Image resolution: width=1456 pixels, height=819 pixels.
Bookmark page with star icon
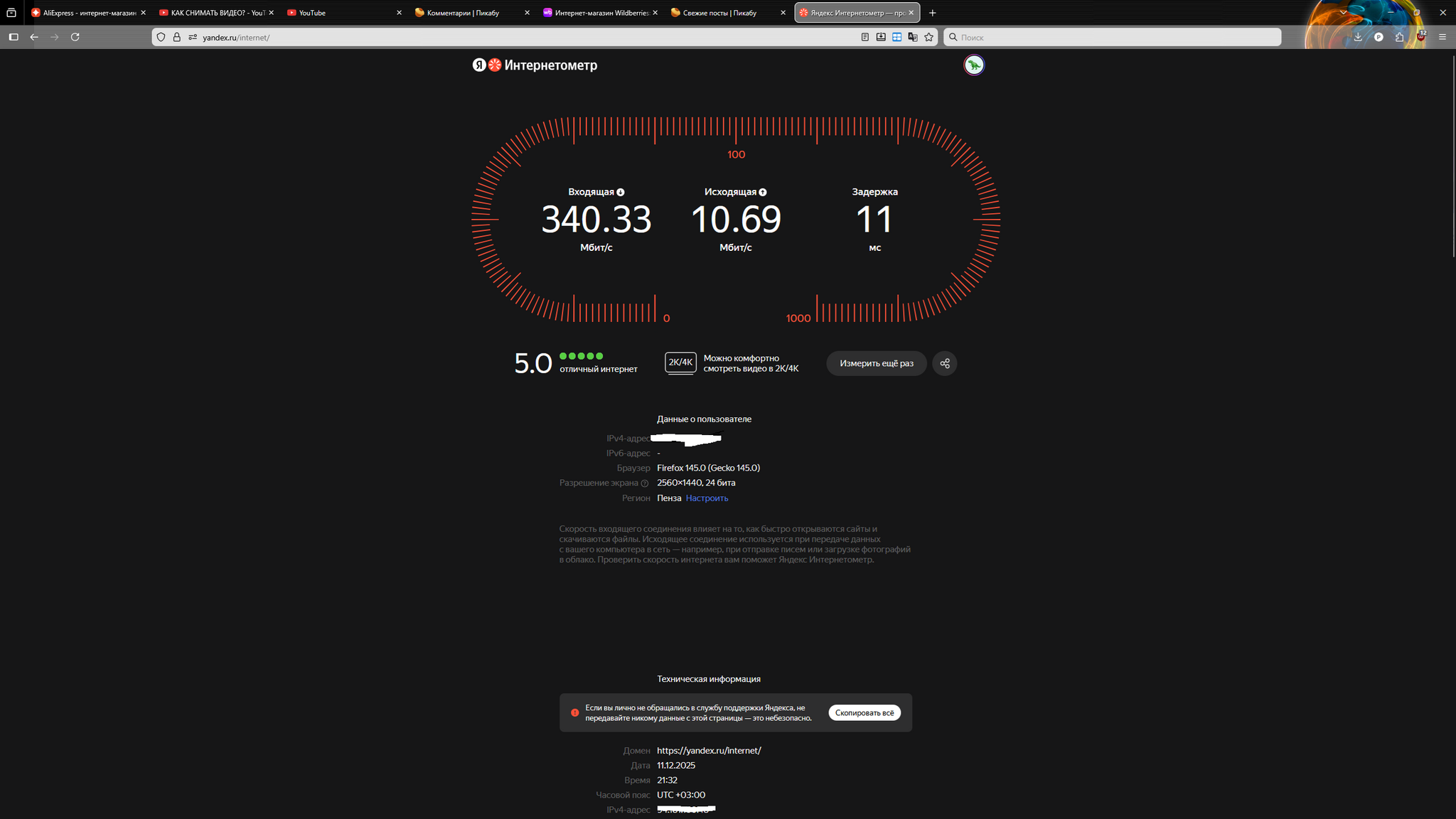(928, 37)
